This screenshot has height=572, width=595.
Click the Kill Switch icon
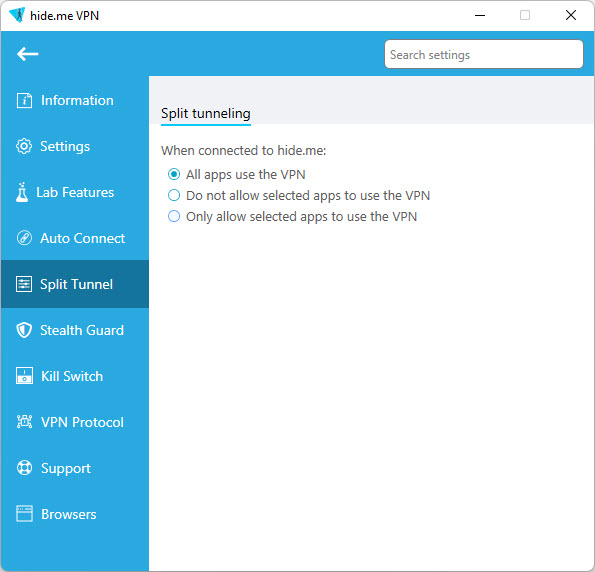[24, 376]
